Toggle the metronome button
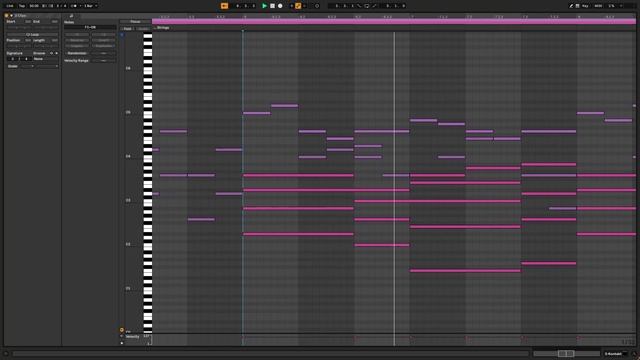Image resolution: width=640 pixels, height=360 pixels. point(74,6)
